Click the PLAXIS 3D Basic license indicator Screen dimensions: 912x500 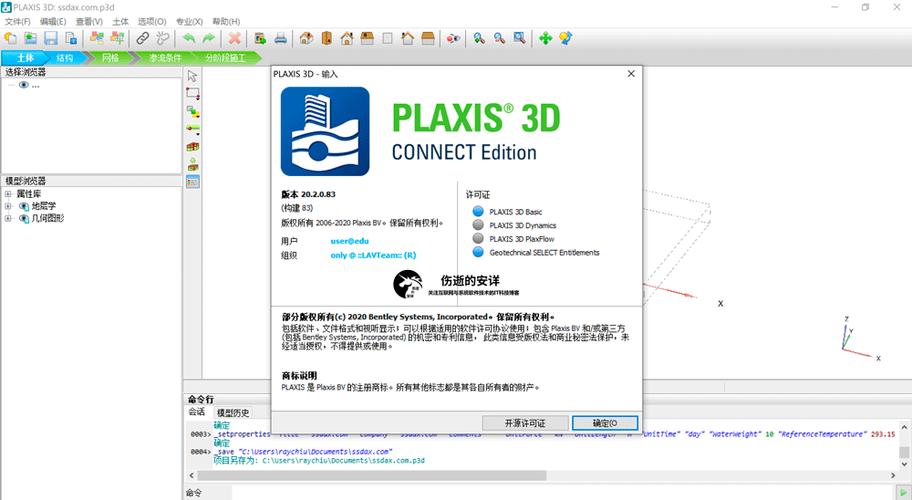478,211
